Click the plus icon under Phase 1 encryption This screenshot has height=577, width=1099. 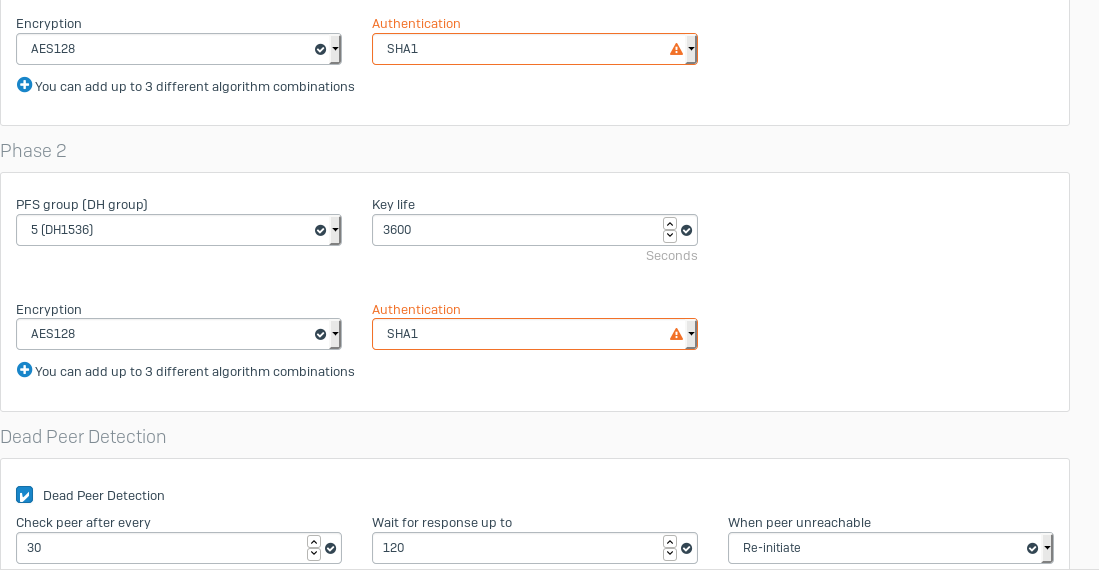(25, 85)
